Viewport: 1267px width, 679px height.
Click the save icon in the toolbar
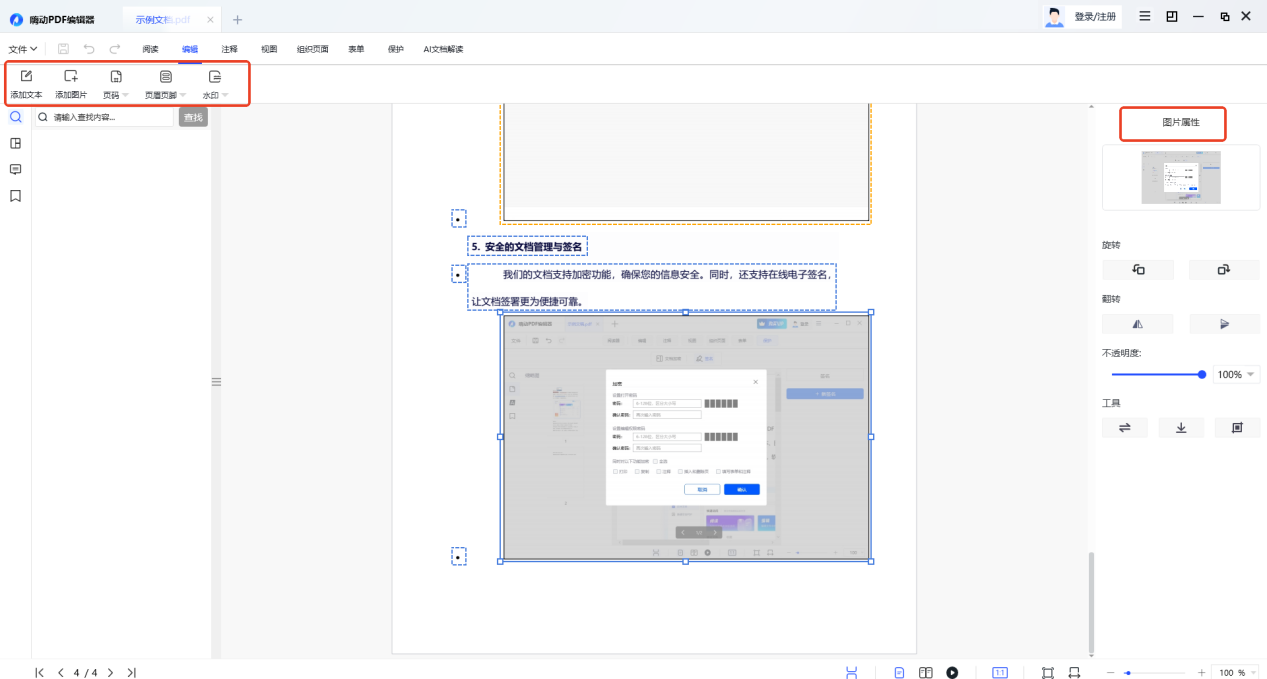tap(63, 48)
